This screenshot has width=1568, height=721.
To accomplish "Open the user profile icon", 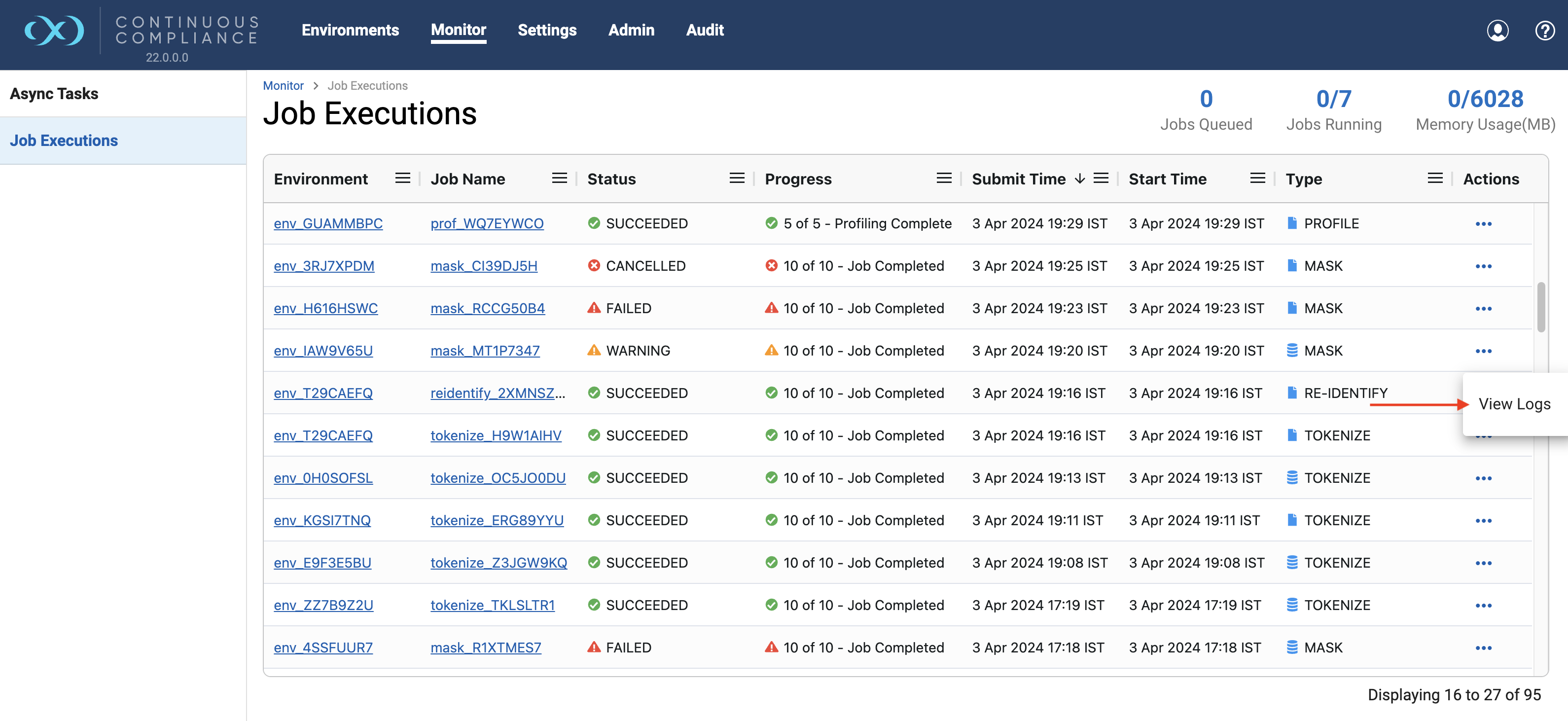I will tap(1497, 31).
